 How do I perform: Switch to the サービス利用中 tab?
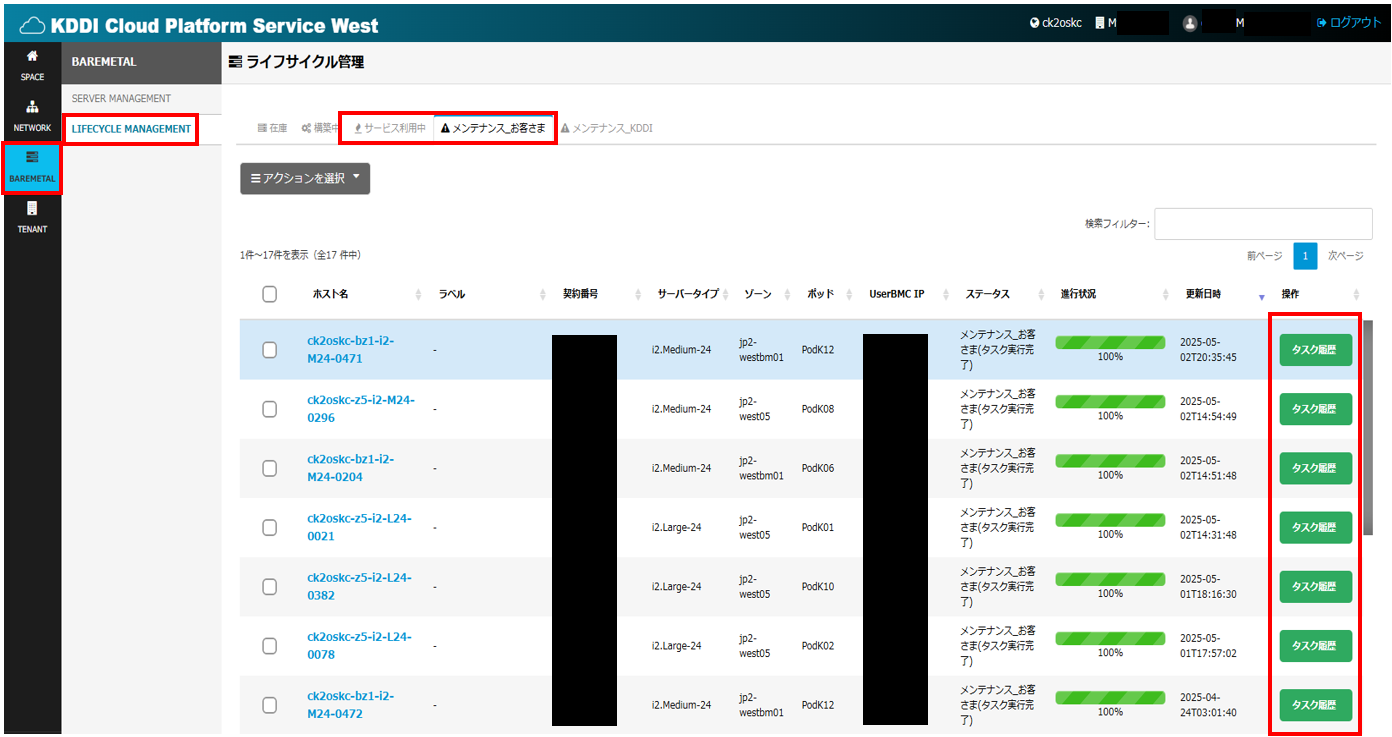point(390,128)
